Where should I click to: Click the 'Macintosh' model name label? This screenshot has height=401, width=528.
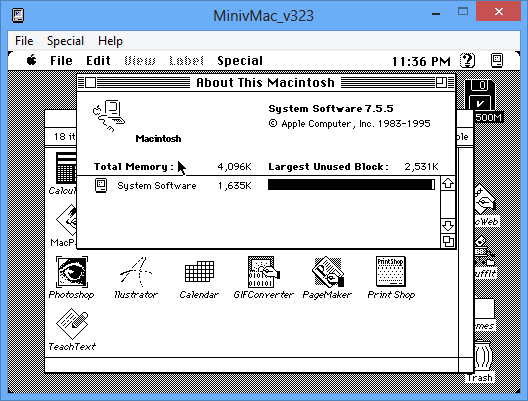[158, 139]
